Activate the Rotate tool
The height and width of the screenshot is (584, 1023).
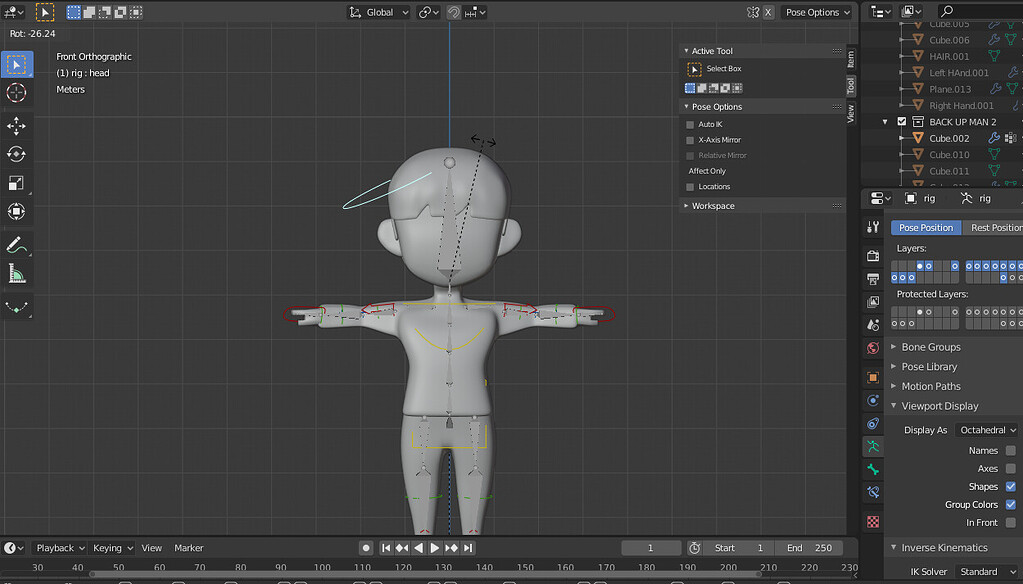tap(16, 154)
